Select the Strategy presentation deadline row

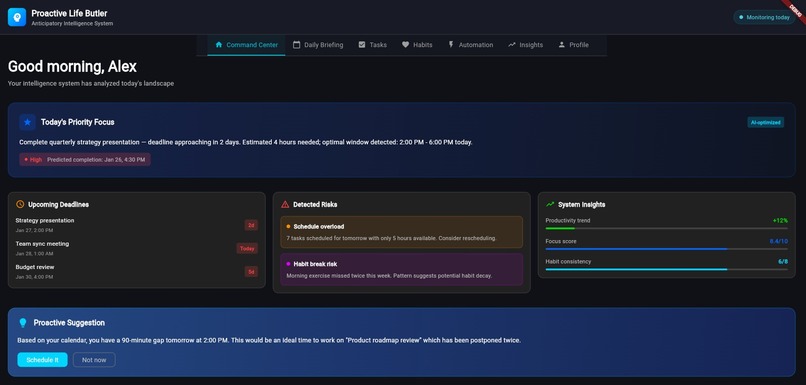(x=136, y=225)
